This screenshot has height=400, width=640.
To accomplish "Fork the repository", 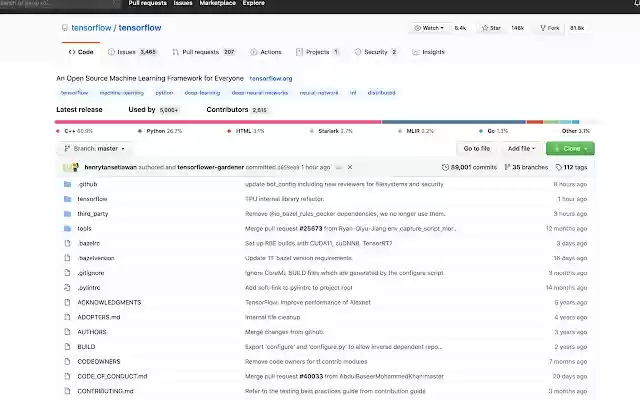I will (x=549, y=28).
